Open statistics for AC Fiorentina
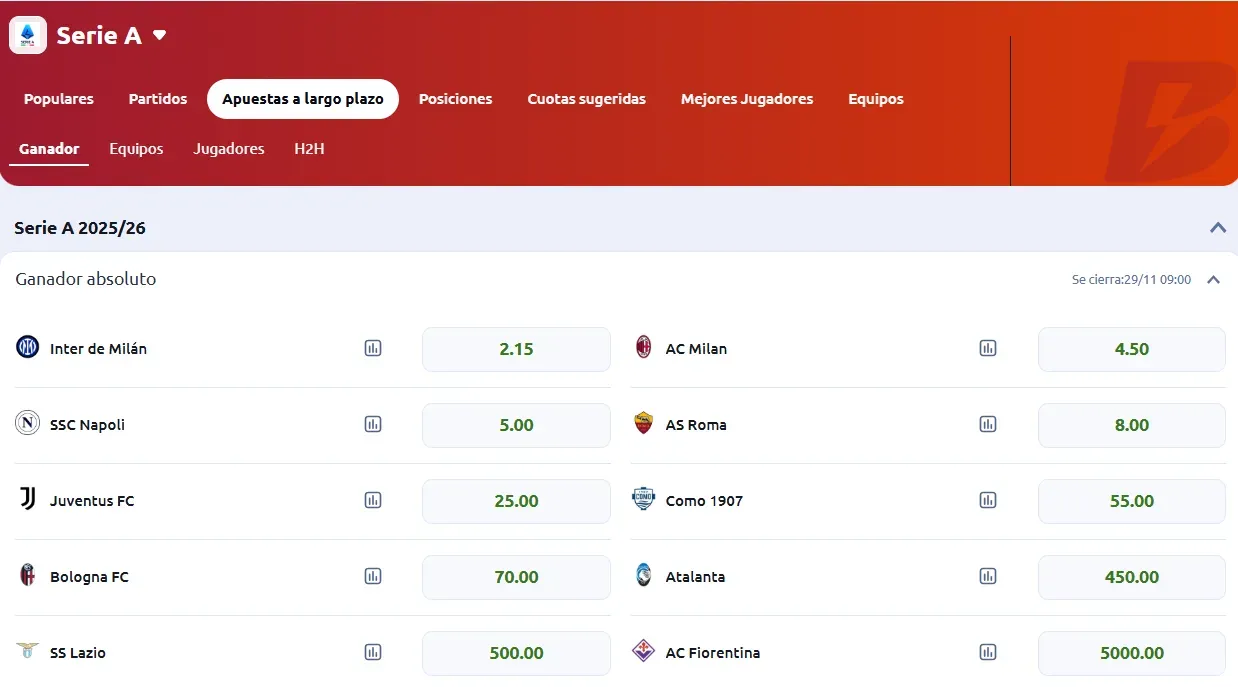Image resolution: width=1238 pixels, height=687 pixels. click(988, 652)
